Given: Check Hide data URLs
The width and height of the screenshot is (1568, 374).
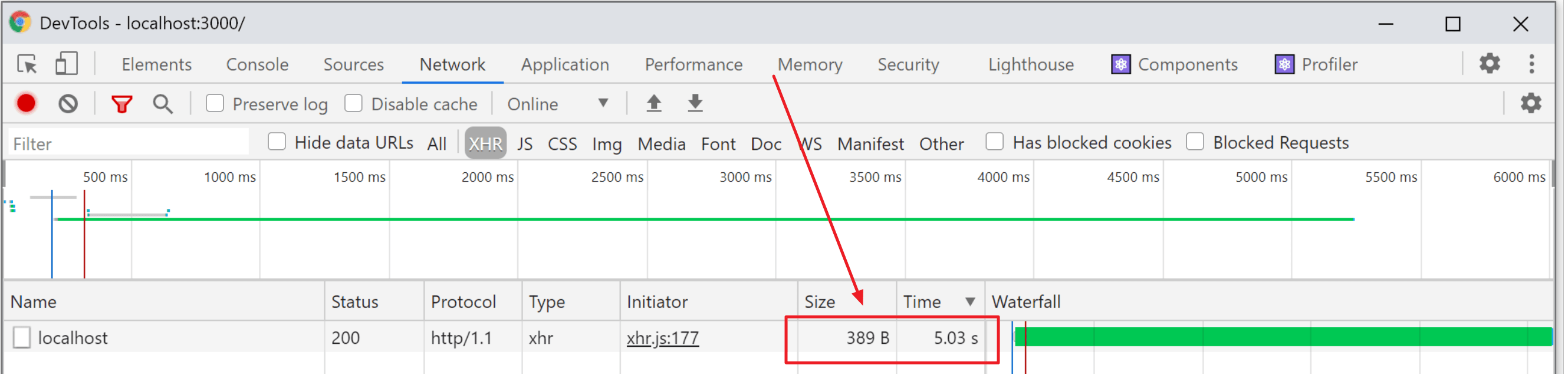Looking at the screenshot, I should 277,142.
